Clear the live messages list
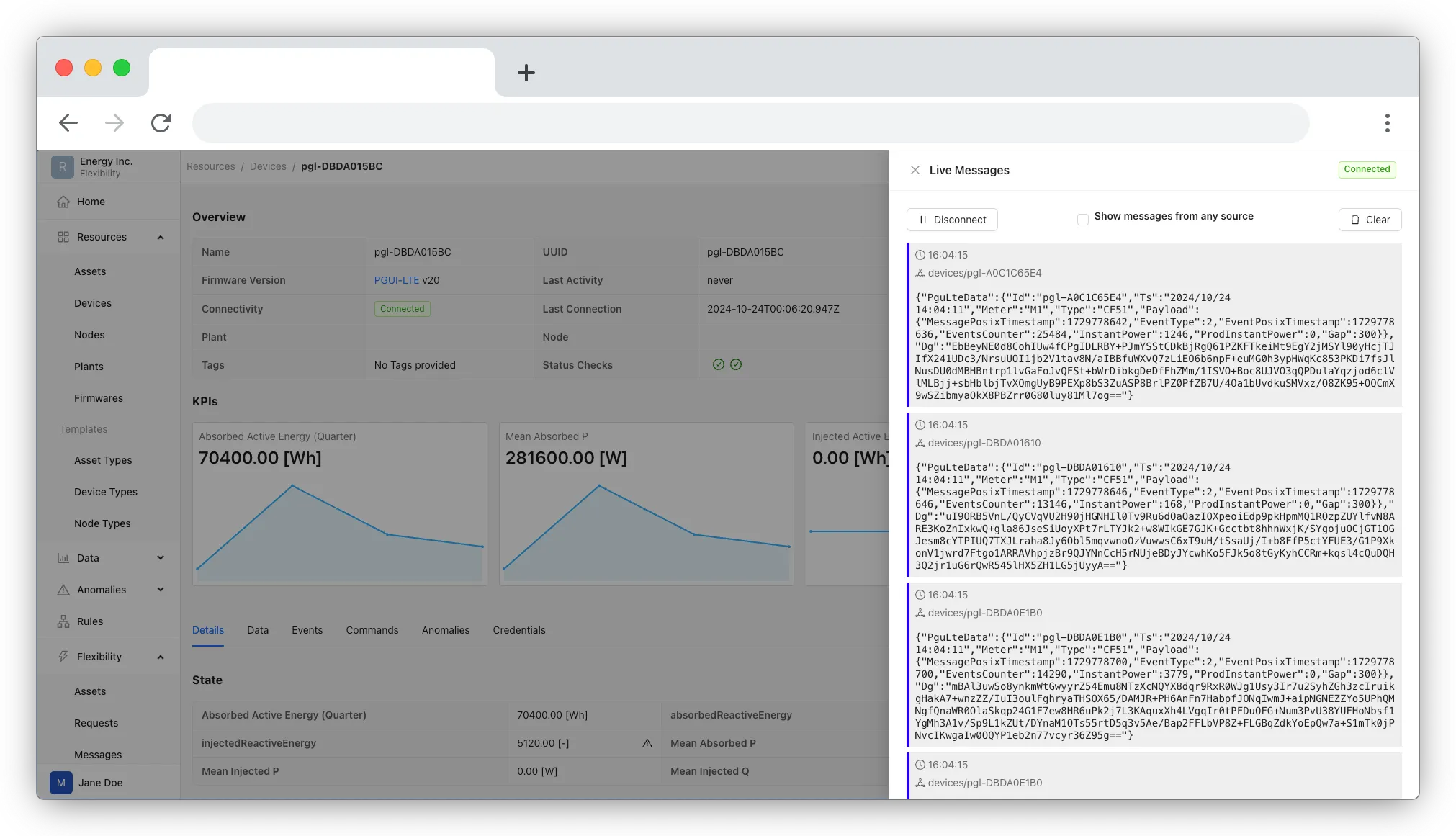 1370,220
